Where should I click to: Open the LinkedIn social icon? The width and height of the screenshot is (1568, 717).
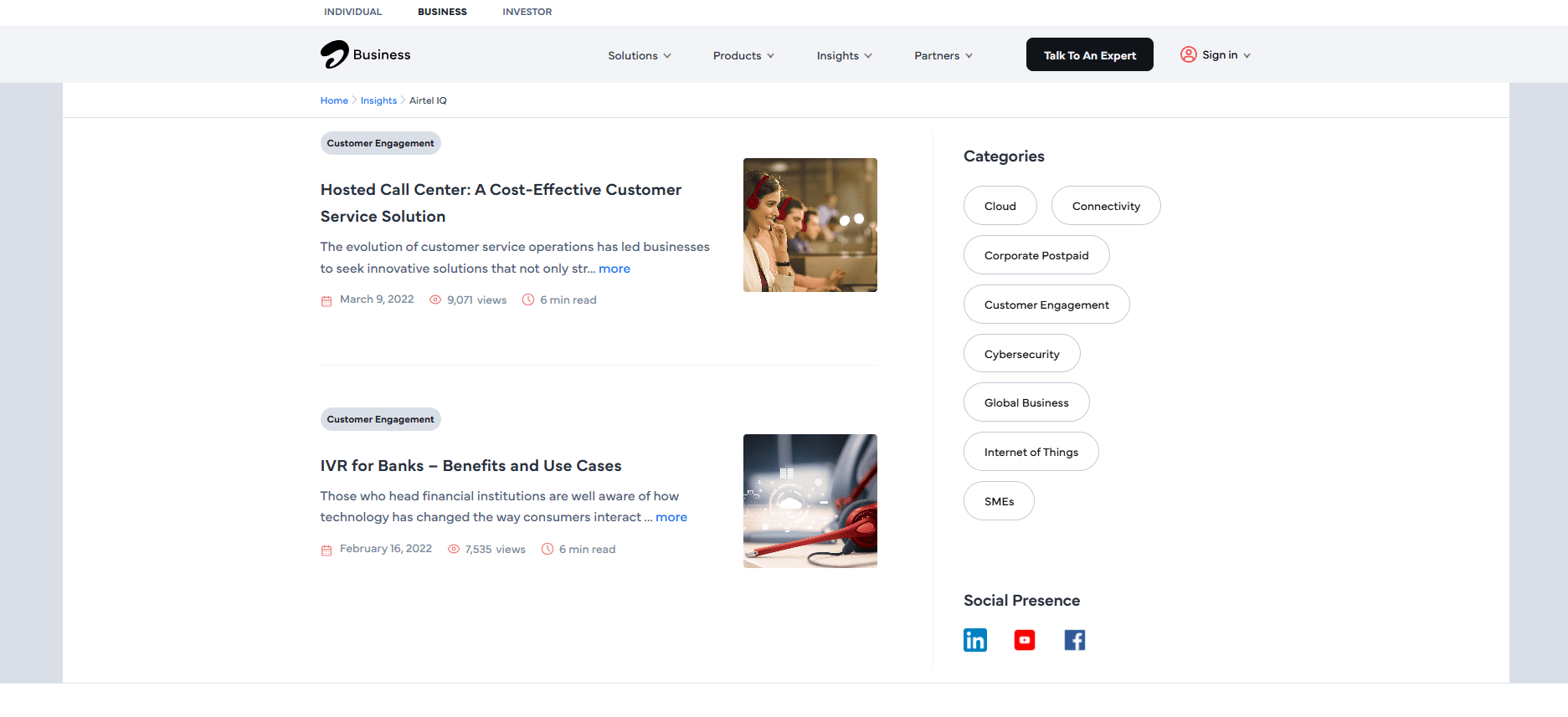(x=975, y=640)
